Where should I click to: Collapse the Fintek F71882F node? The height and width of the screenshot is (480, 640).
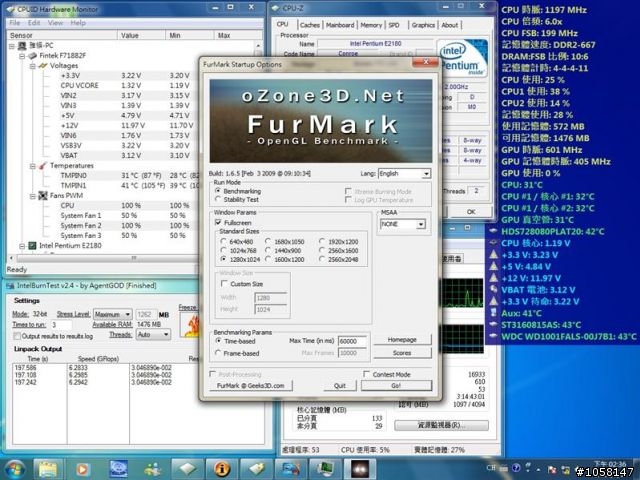click(22, 56)
